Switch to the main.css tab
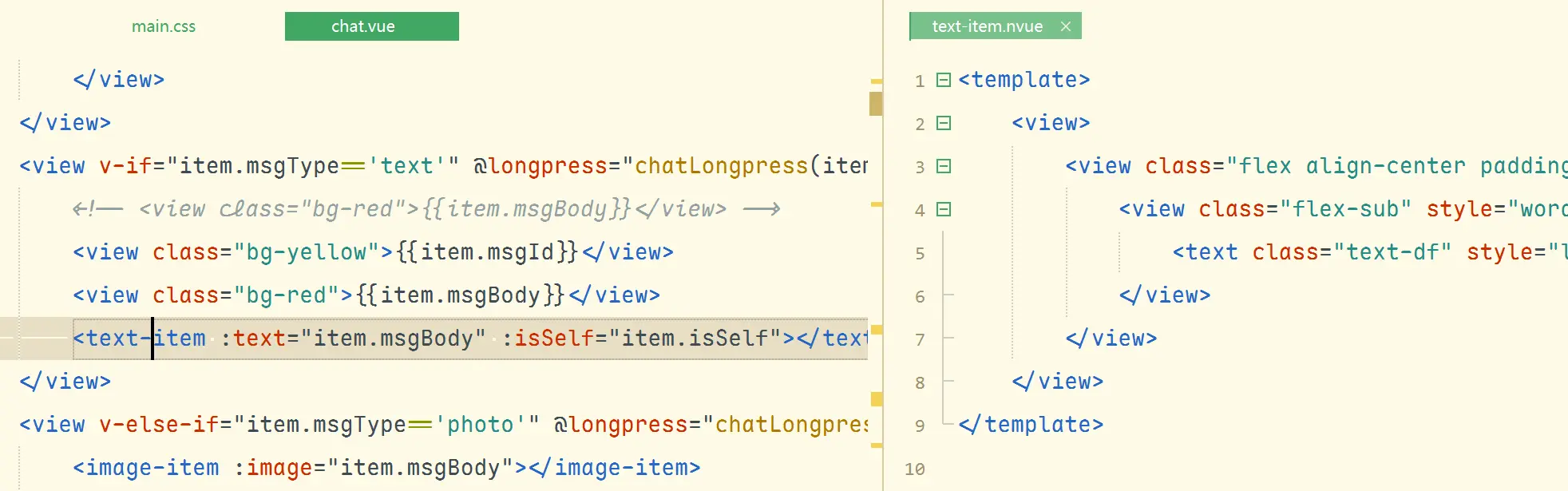 click(x=164, y=26)
